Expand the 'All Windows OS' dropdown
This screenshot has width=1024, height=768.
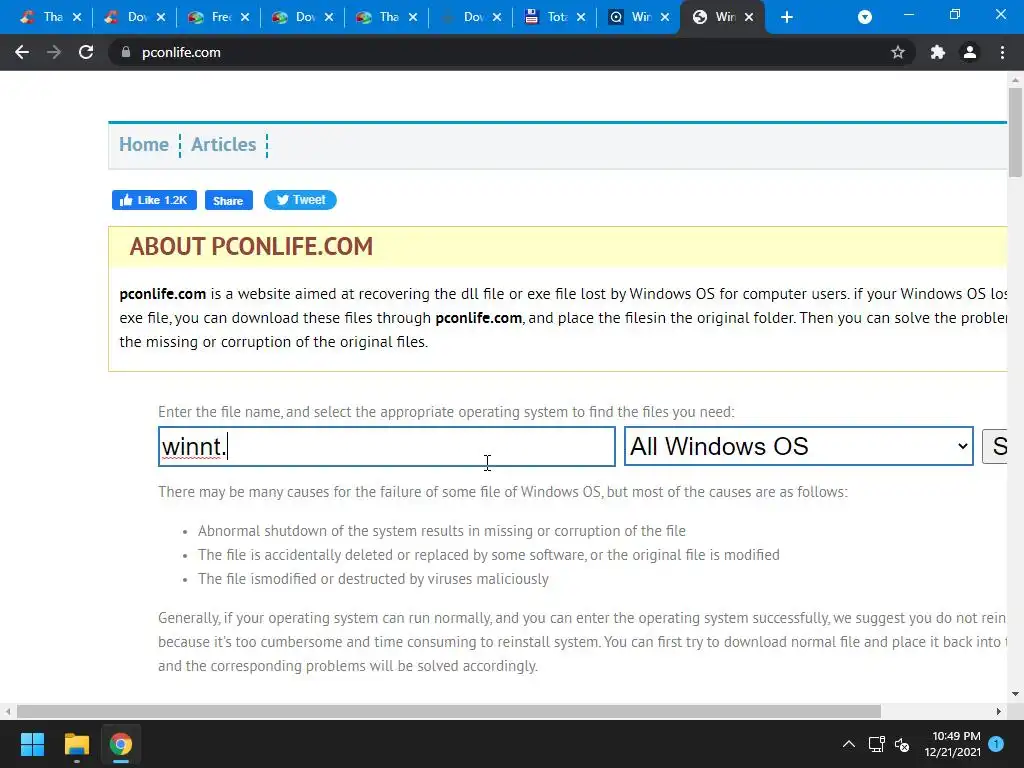pyautogui.click(x=799, y=447)
